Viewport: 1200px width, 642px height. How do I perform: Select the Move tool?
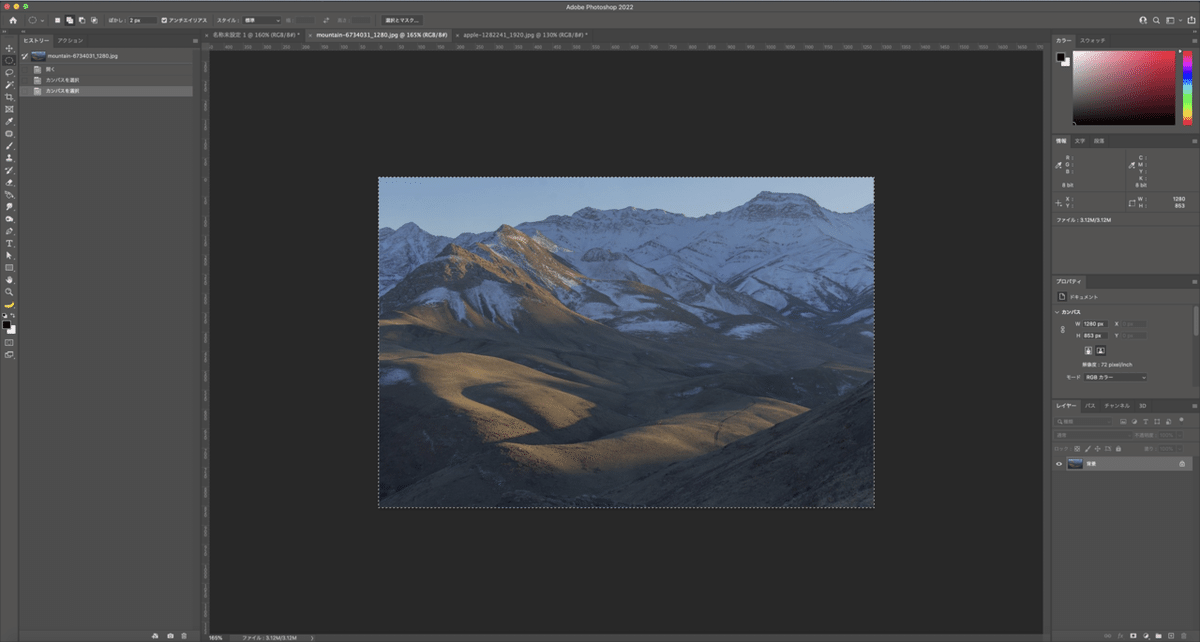(9, 48)
